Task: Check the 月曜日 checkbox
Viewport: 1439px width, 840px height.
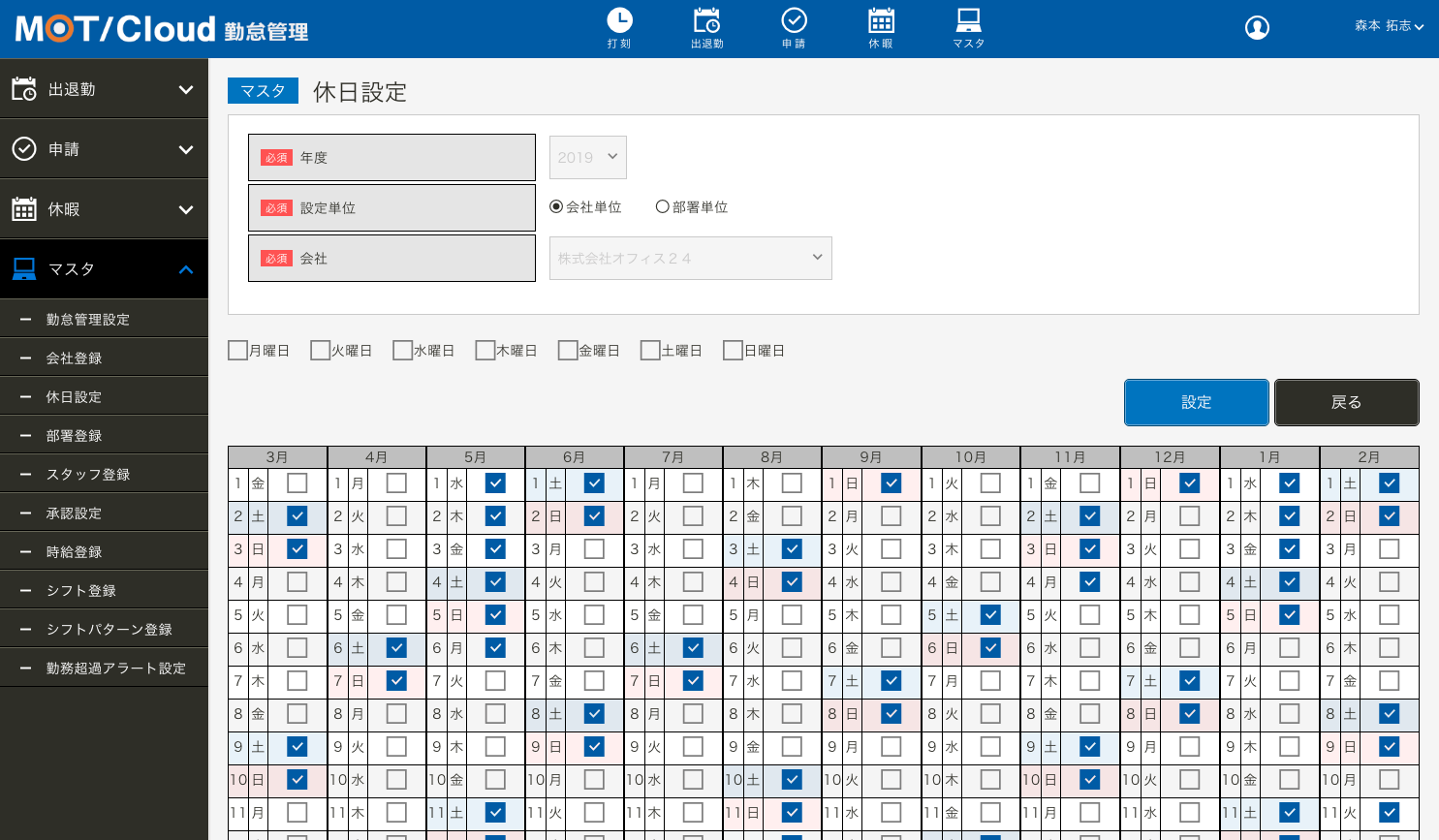Action: (237, 351)
